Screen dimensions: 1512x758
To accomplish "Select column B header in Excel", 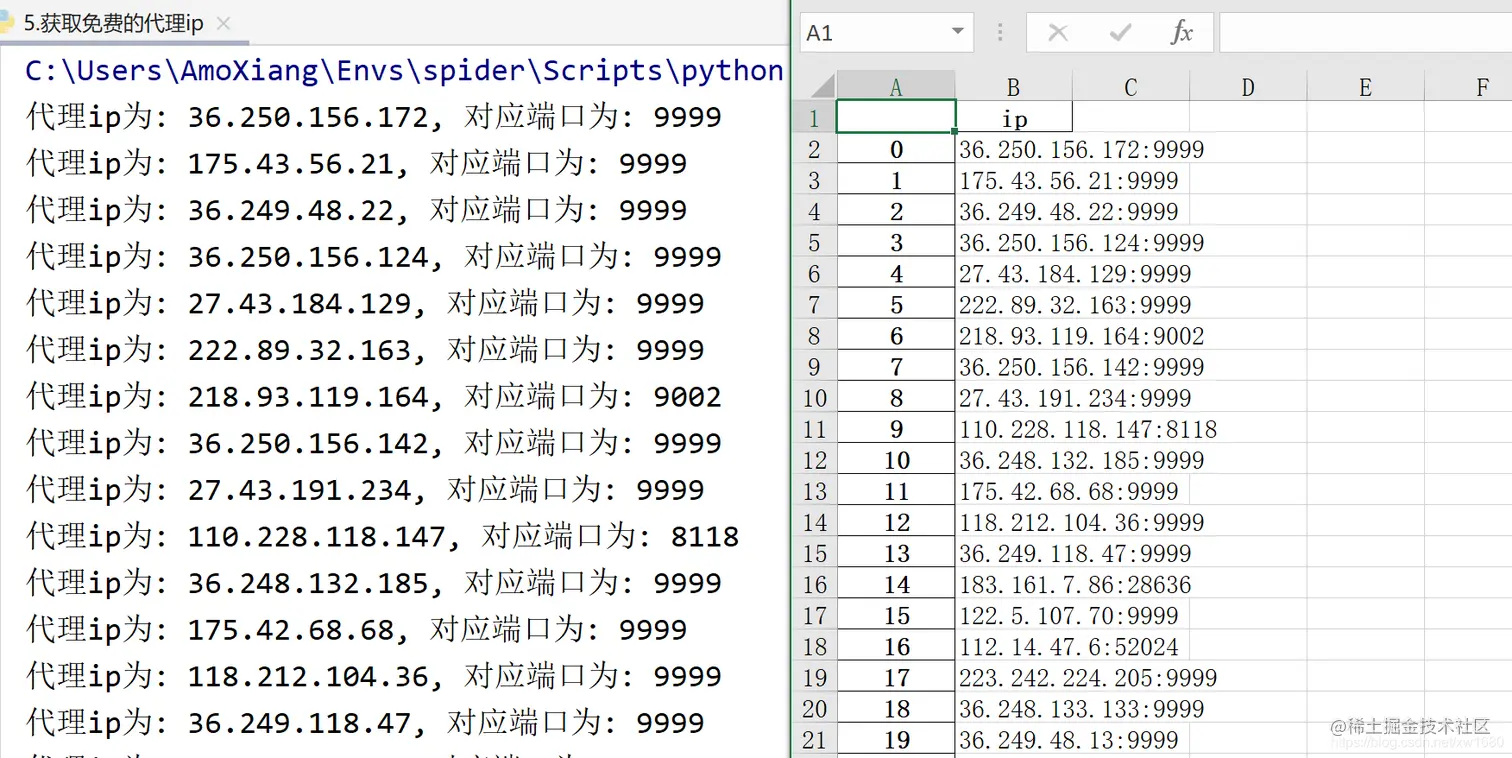I will pyautogui.click(x=1014, y=87).
